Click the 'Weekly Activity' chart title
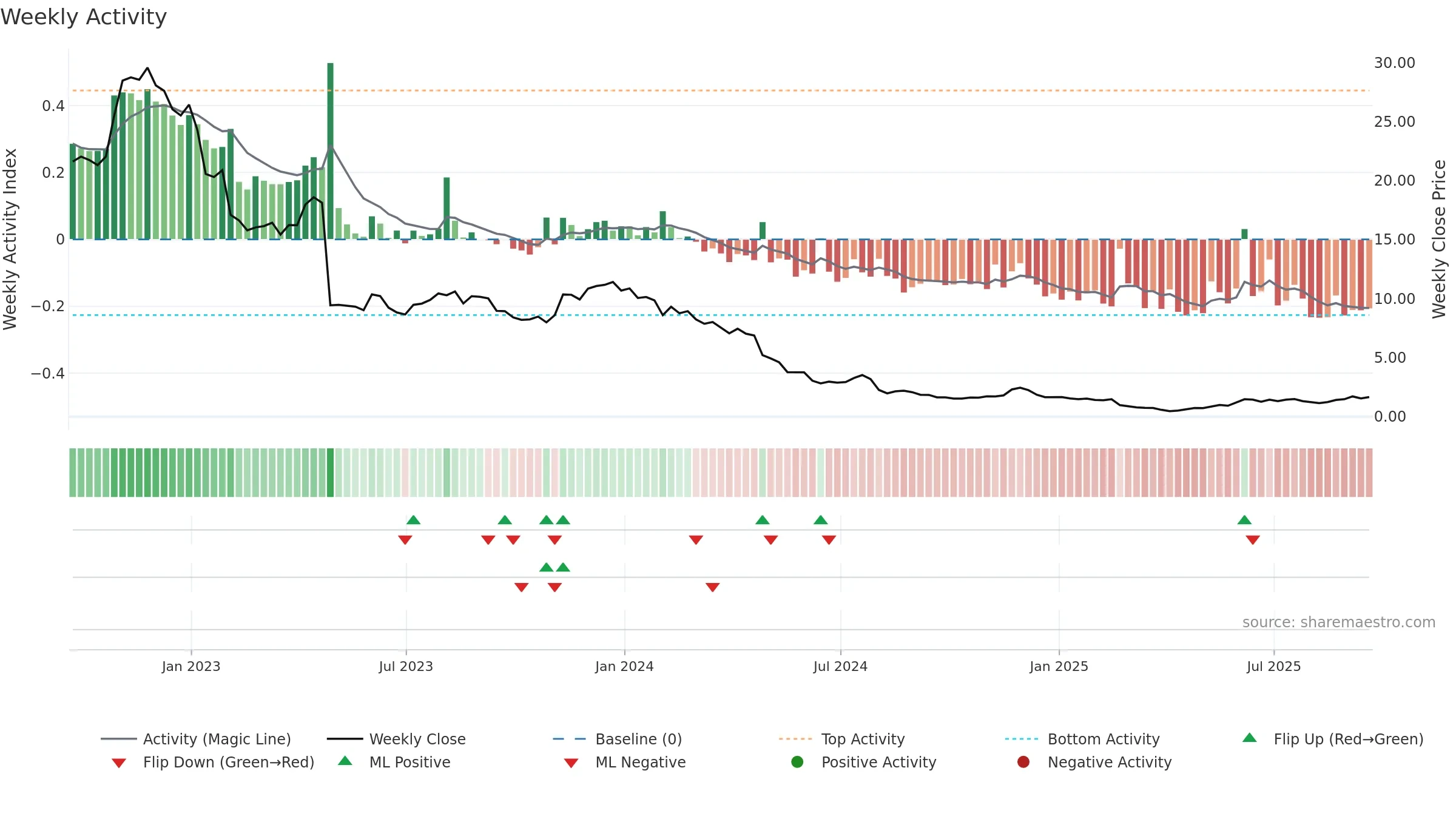 84,17
